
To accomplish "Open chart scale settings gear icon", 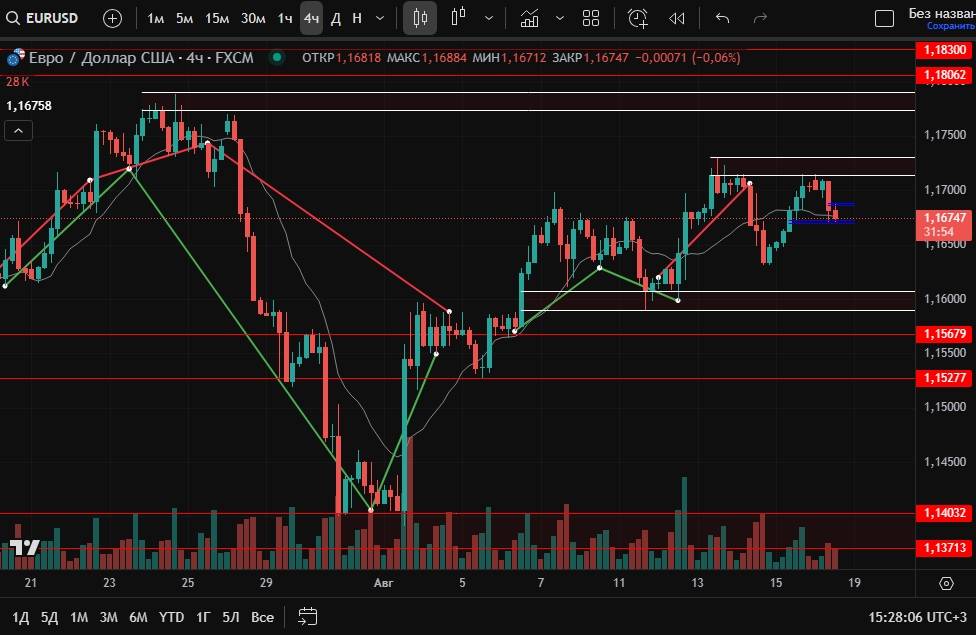I will 946,583.
